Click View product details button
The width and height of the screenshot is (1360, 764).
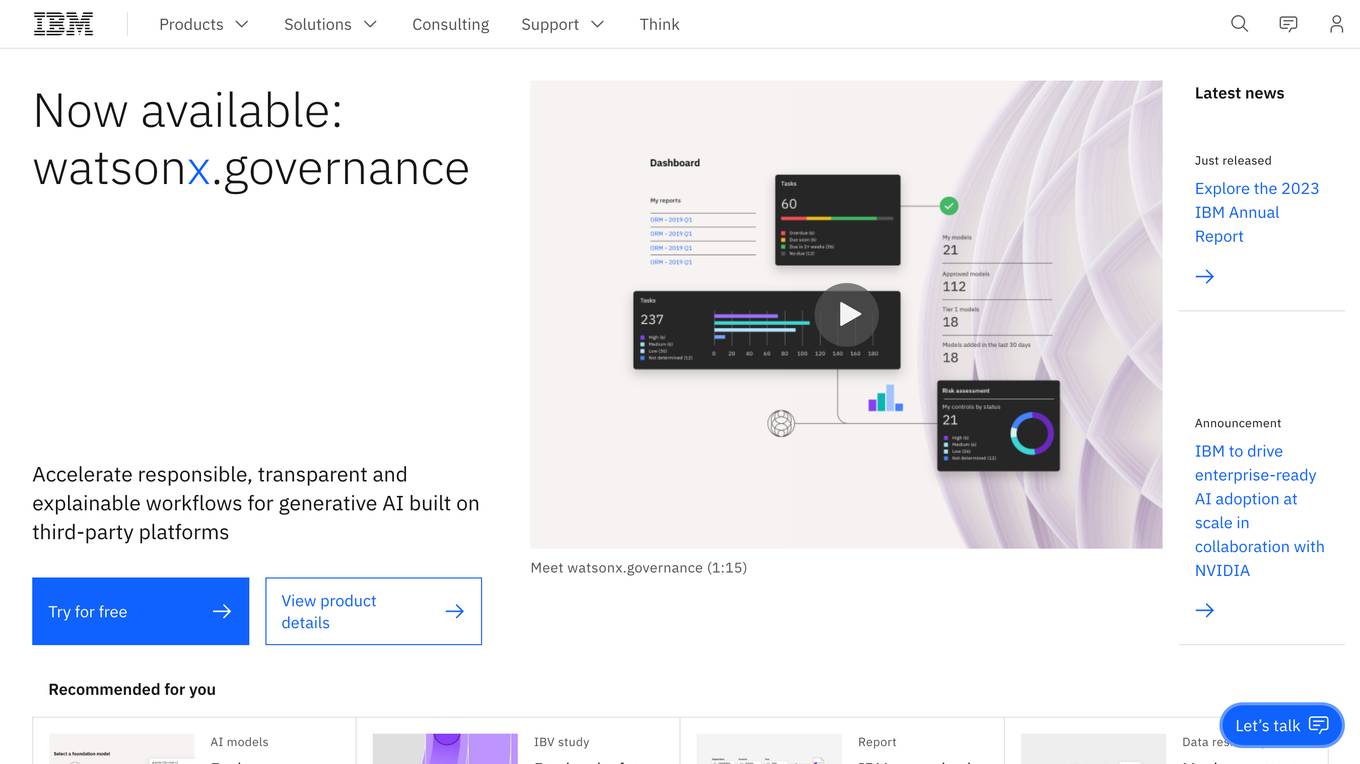(x=373, y=611)
